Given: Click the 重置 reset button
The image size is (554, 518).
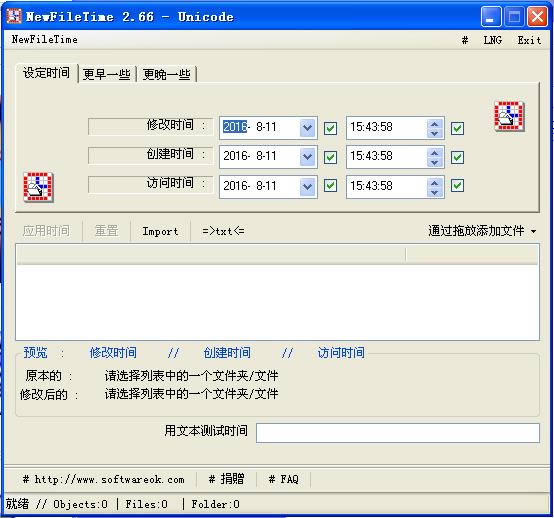Looking at the screenshot, I should coord(106,231).
